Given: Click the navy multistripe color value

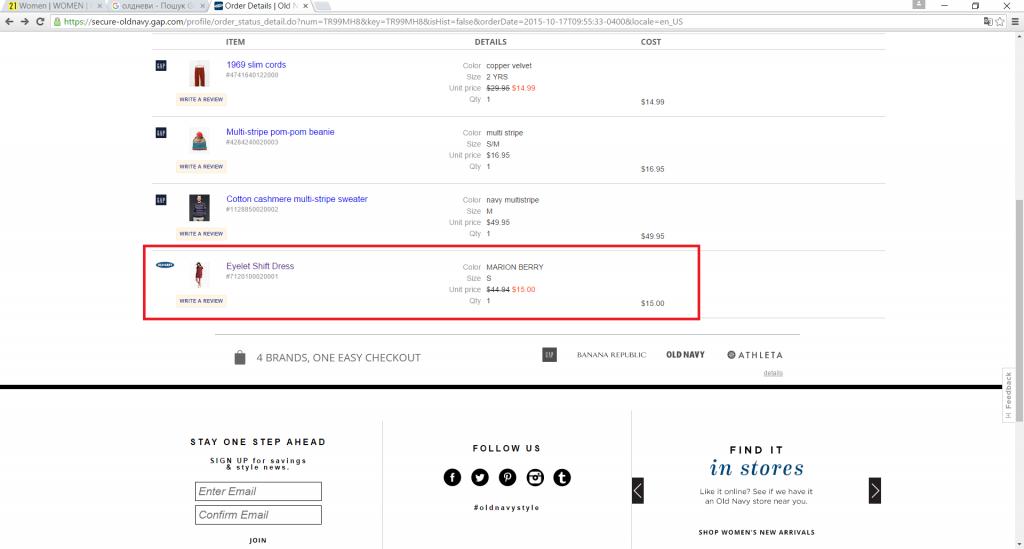Looking at the screenshot, I should (x=513, y=200).
